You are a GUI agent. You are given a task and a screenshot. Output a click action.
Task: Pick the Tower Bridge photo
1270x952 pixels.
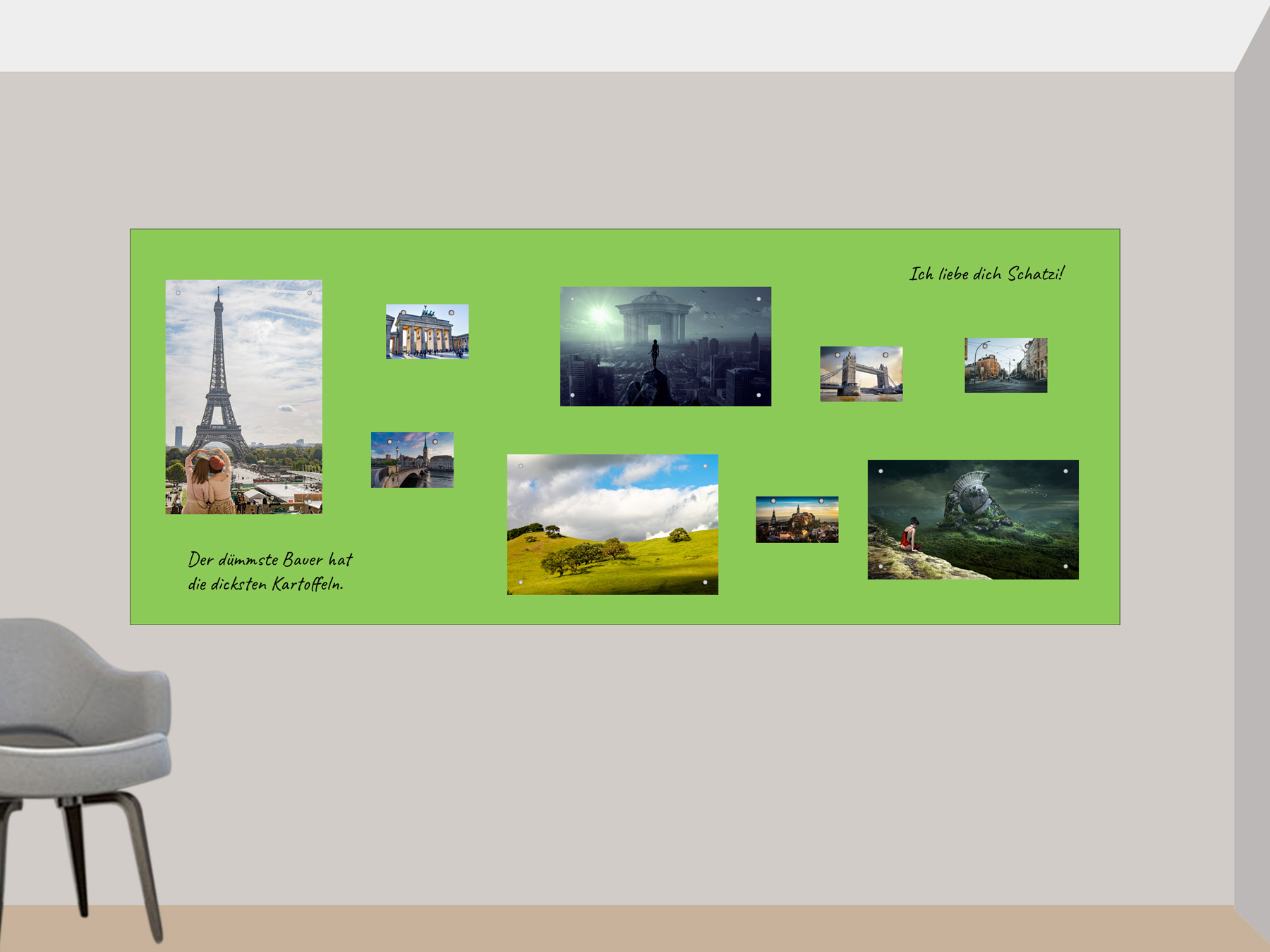pyautogui.click(x=861, y=374)
